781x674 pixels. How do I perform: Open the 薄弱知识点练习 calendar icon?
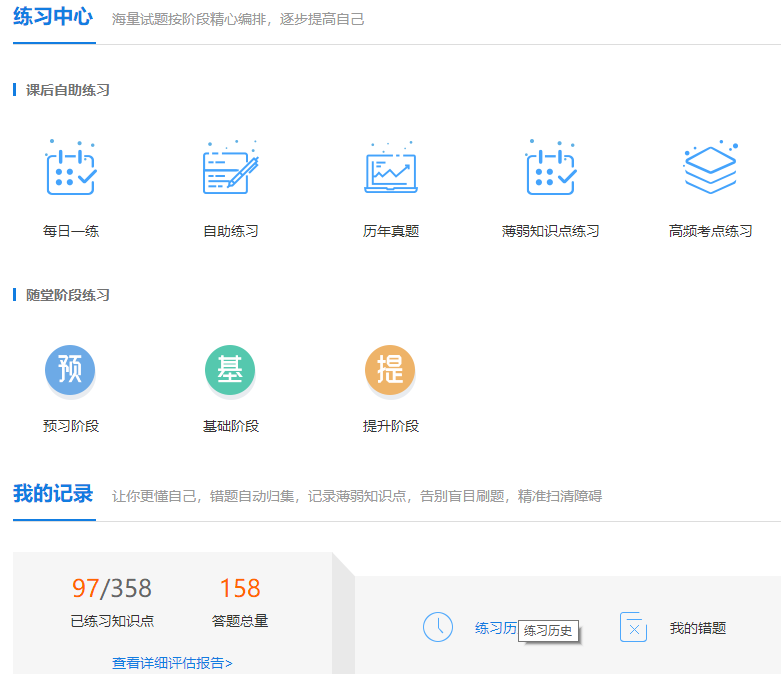tap(551, 167)
